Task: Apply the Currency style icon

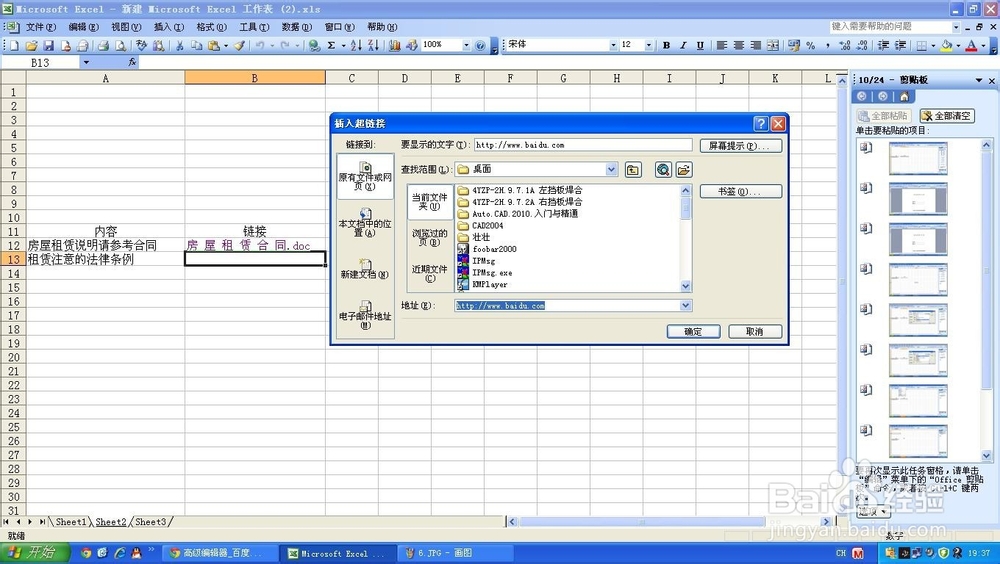Action: (x=794, y=45)
